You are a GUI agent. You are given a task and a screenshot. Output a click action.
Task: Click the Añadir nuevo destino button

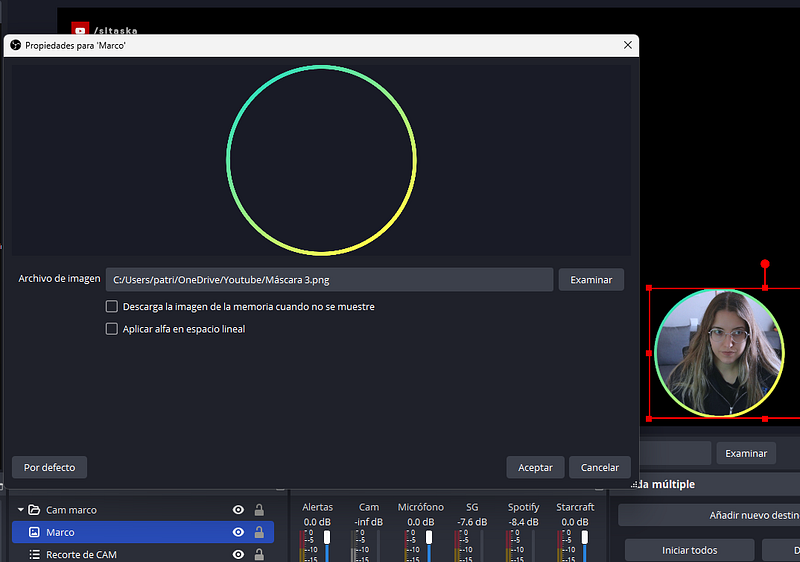pyautogui.click(x=709, y=515)
